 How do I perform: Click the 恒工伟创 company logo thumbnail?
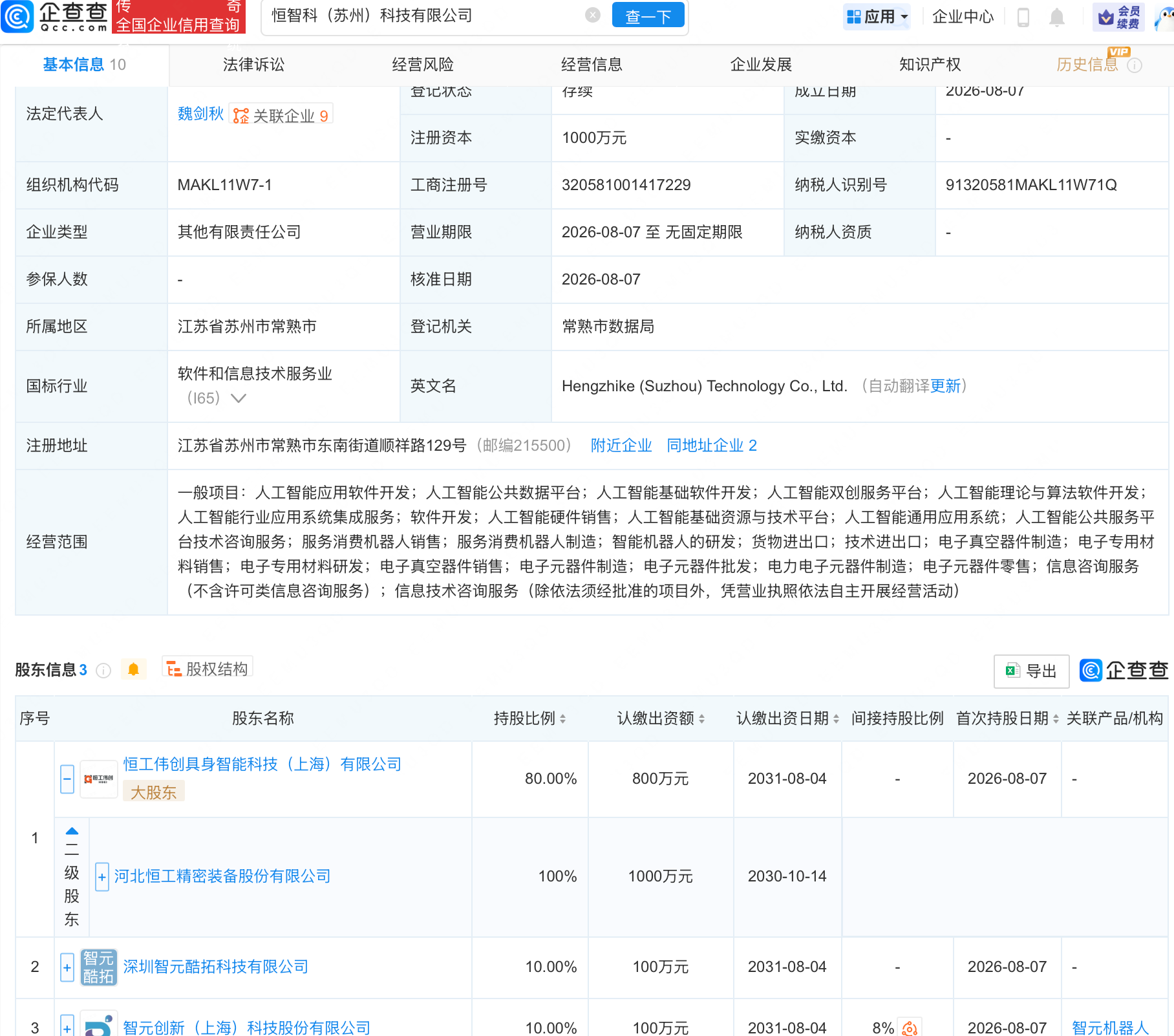(x=99, y=779)
